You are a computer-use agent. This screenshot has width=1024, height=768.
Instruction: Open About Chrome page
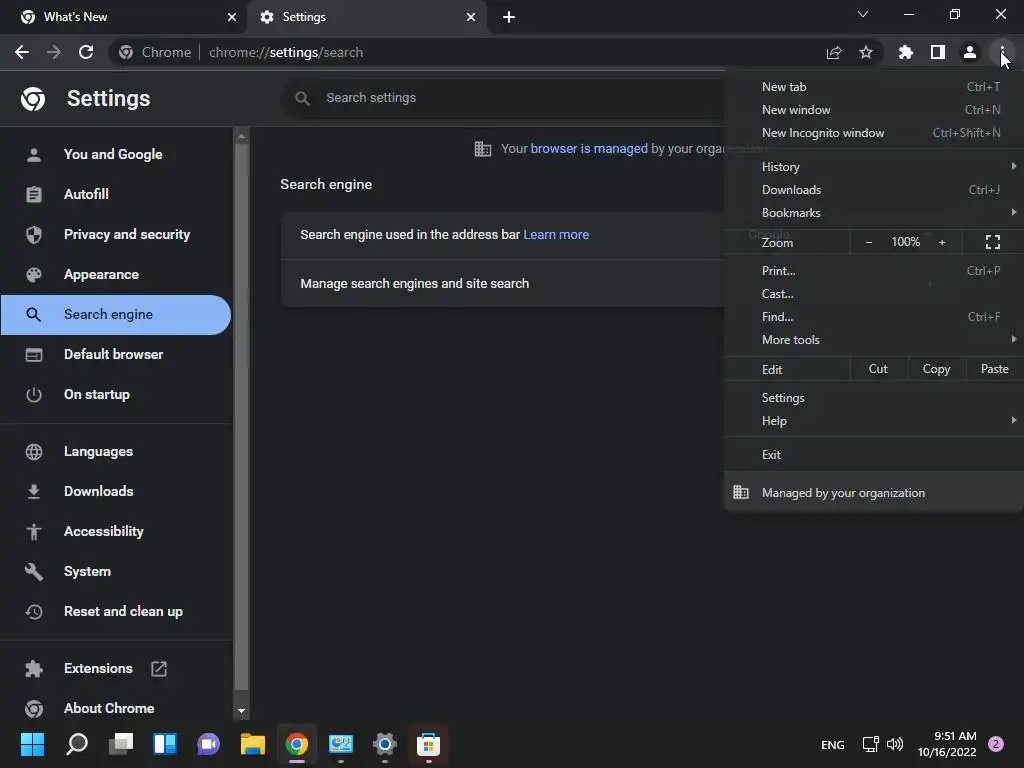coord(116,709)
